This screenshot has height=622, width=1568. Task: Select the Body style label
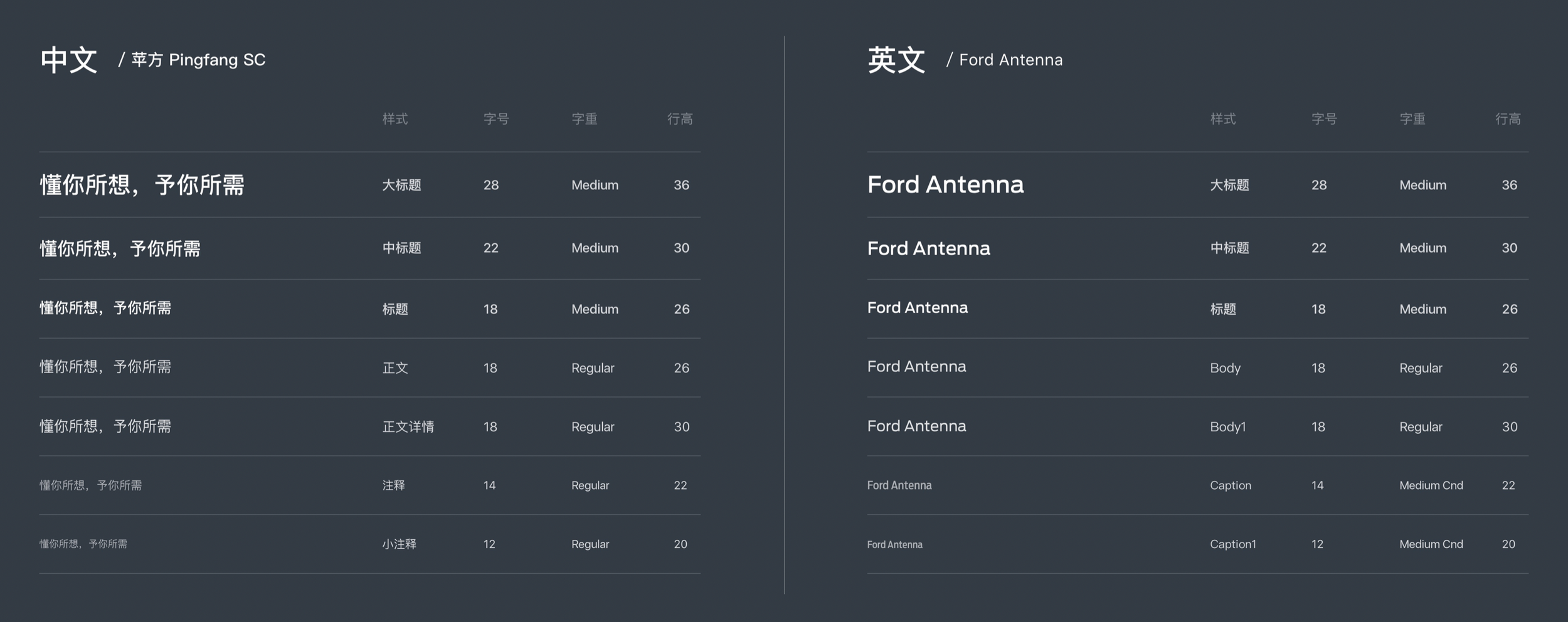pos(1225,368)
